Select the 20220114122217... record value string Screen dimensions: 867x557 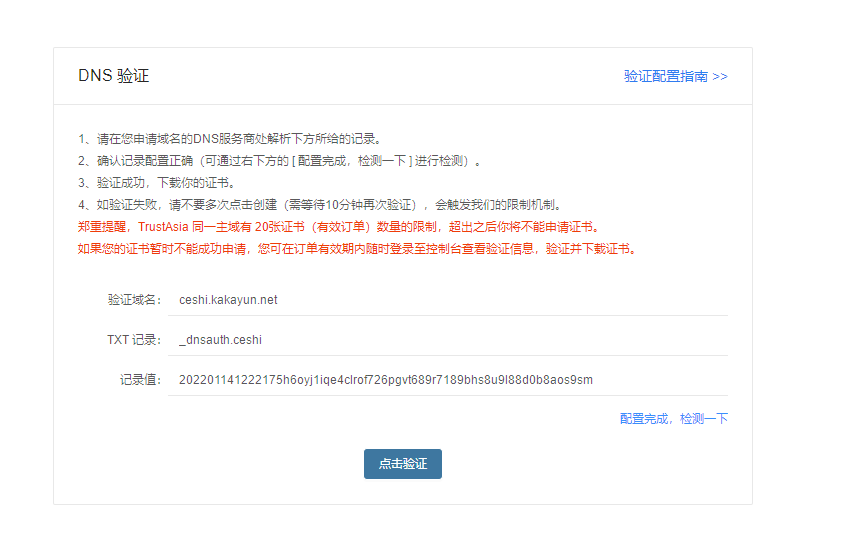[x=385, y=379]
